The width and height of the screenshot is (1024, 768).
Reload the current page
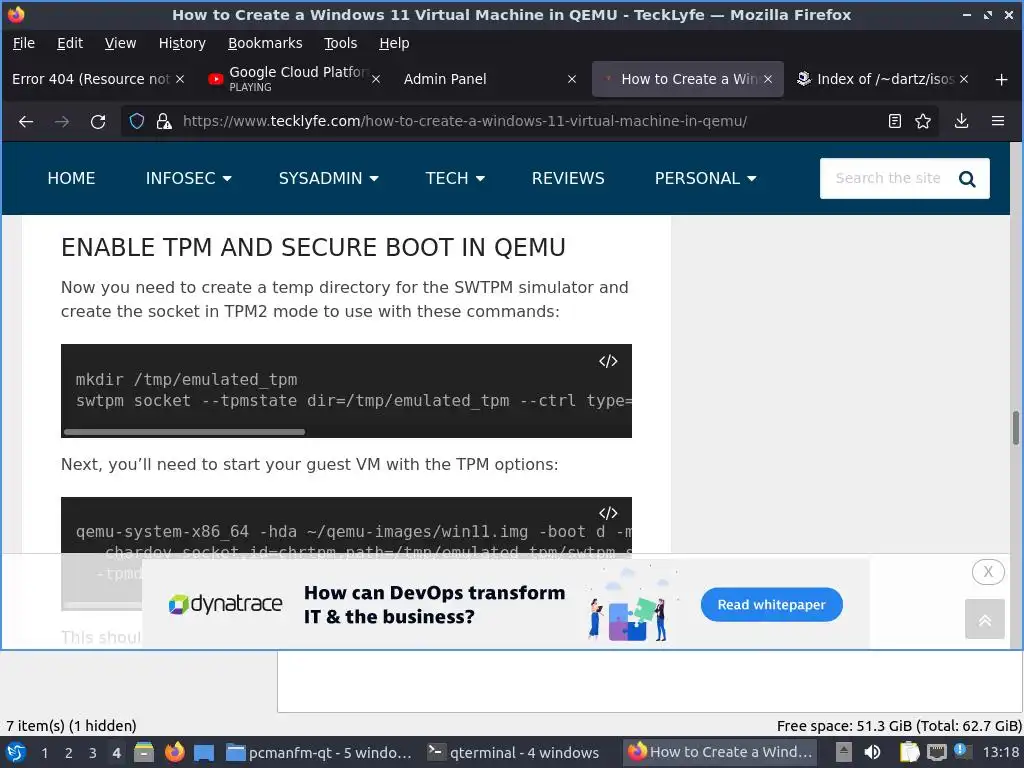click(x=98, y=121)
